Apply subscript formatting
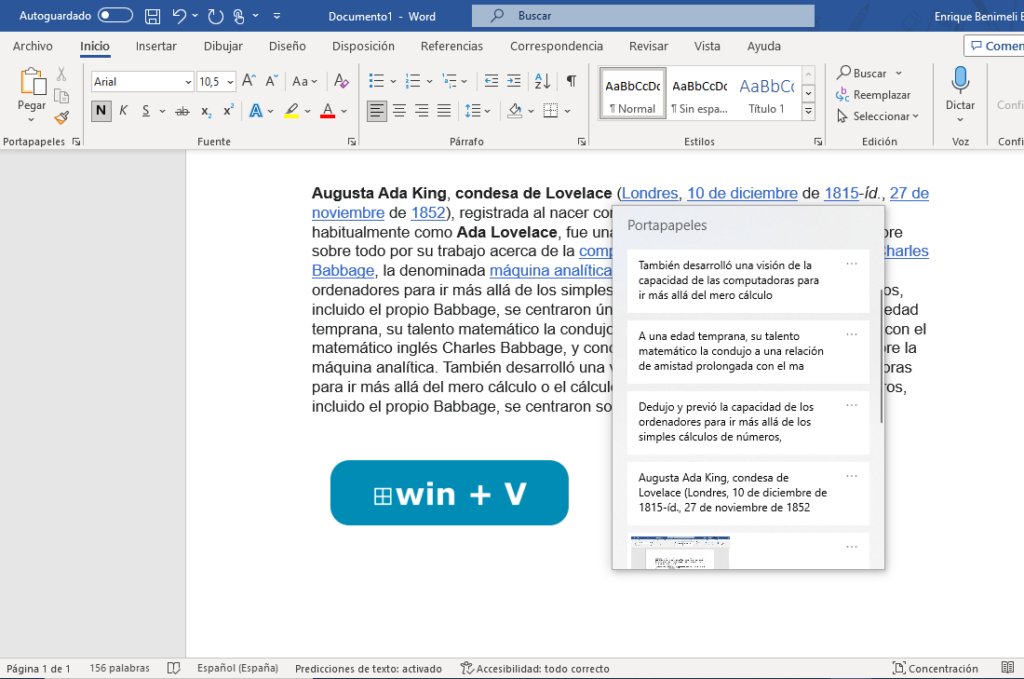This screenshot has height=679, width=1024. pos(206,112)
